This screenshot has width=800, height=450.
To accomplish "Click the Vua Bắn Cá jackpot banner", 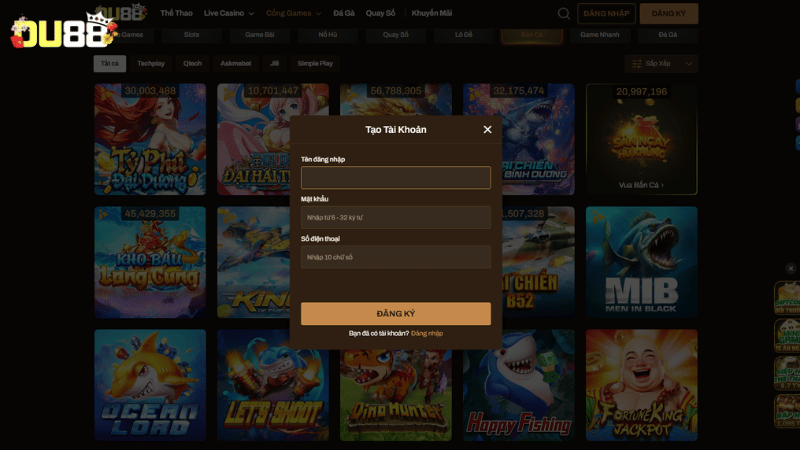I will (641, 139).
